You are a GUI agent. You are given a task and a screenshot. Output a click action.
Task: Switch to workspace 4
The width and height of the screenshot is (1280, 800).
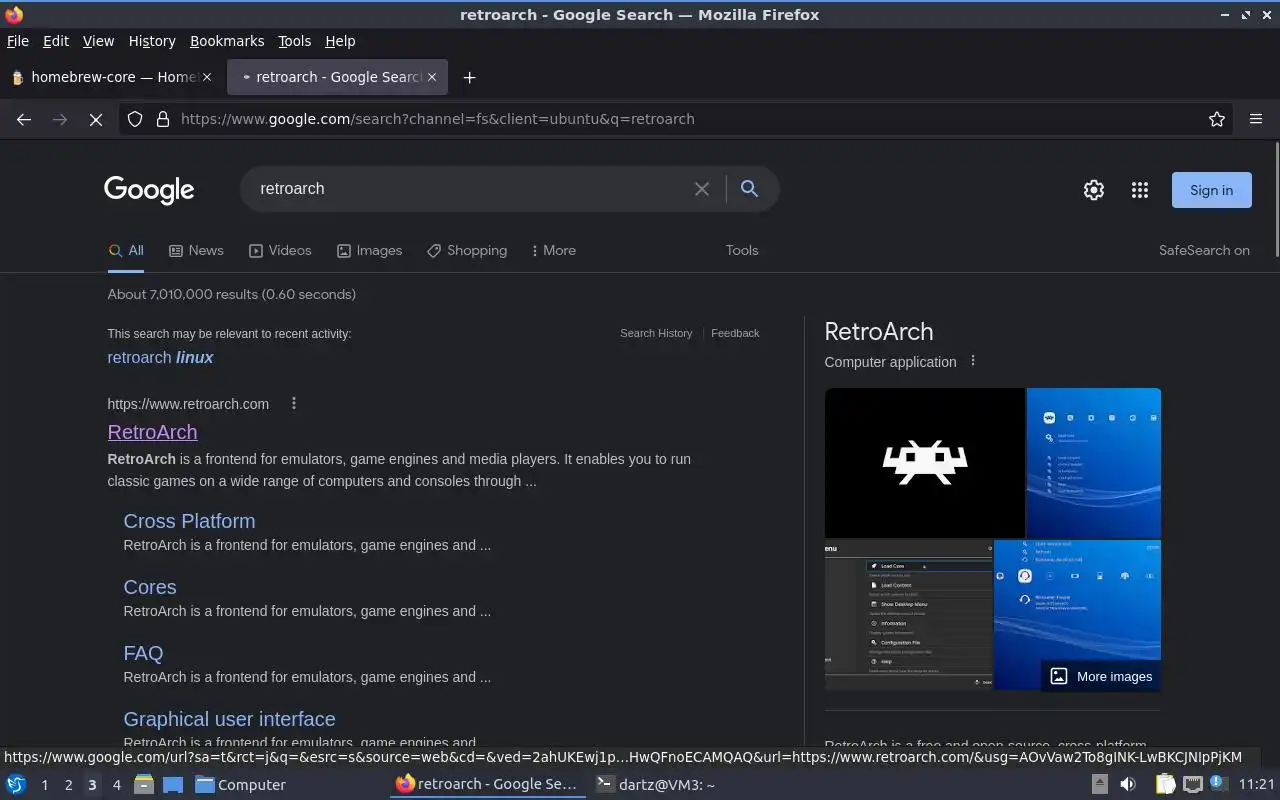coord(116,785)
